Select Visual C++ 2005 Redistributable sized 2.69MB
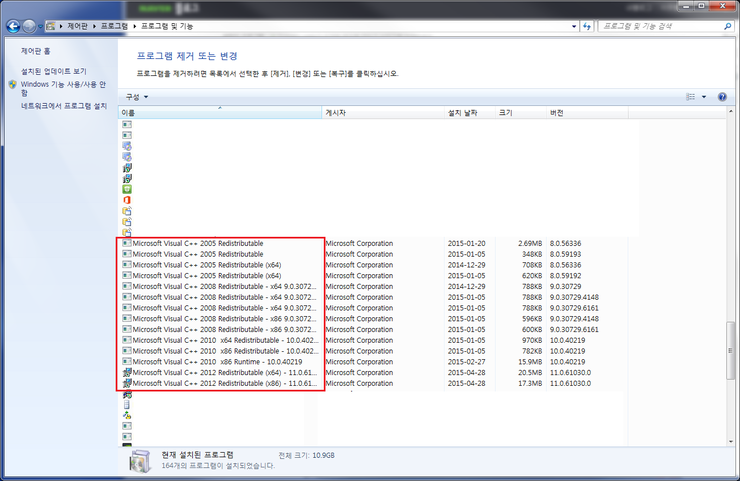This screenshot has height=481, width=740. tap(373, 243)
